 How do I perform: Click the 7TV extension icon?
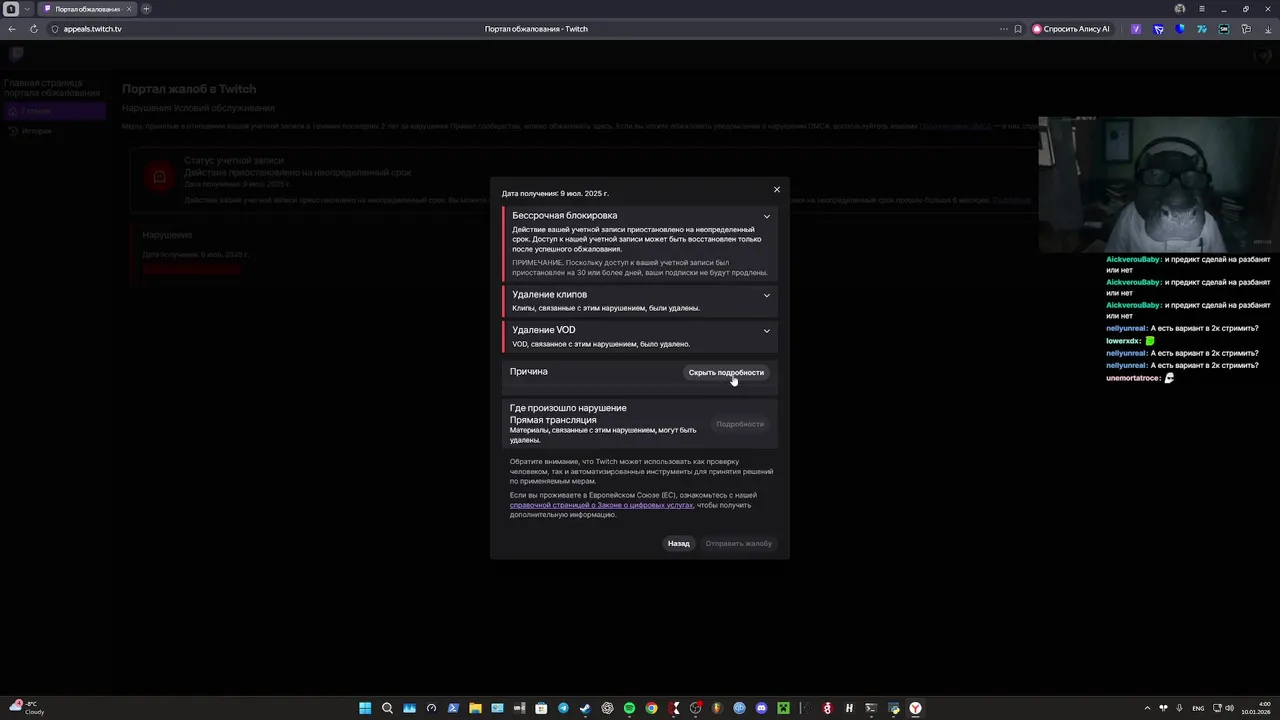[1202, 29]
